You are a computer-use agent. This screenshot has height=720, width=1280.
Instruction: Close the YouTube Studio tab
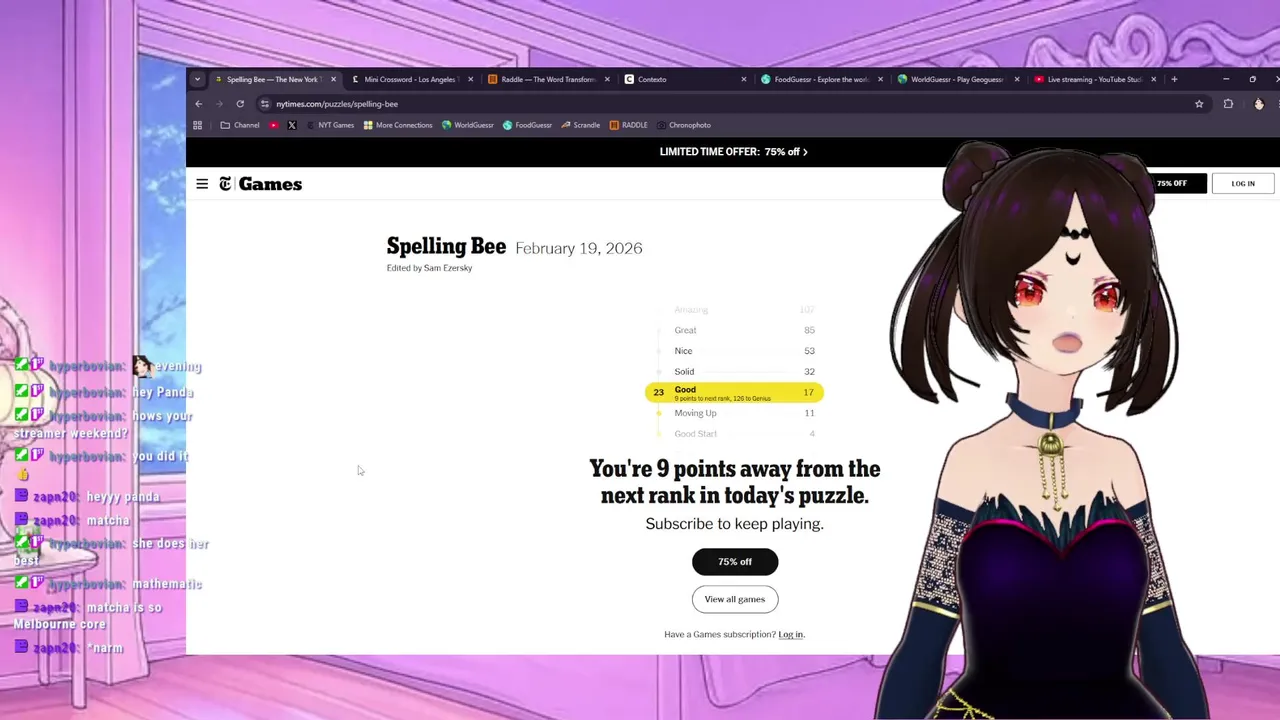pyautogui.click(x=1154, y=79)
